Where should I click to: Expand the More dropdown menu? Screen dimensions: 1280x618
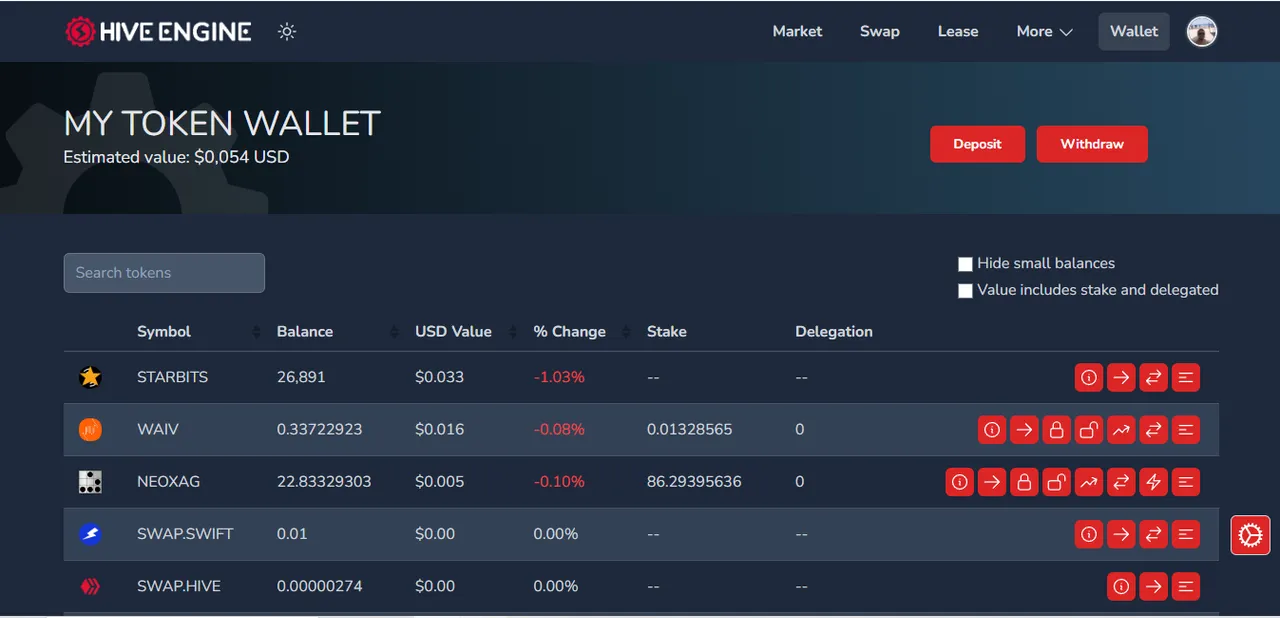[1045, 32]
